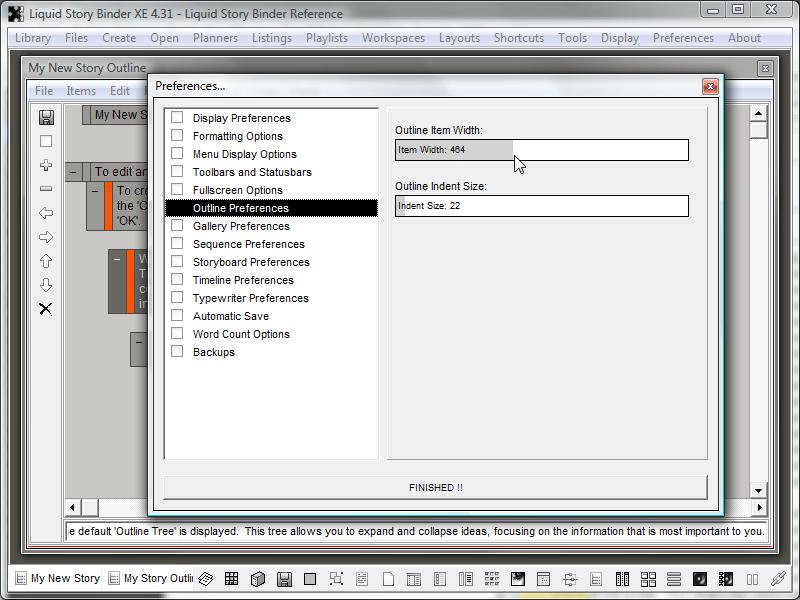Collapse the 'To edit' outline node
The width and height of the screenshot is (800, 600).
pos(74,172)
